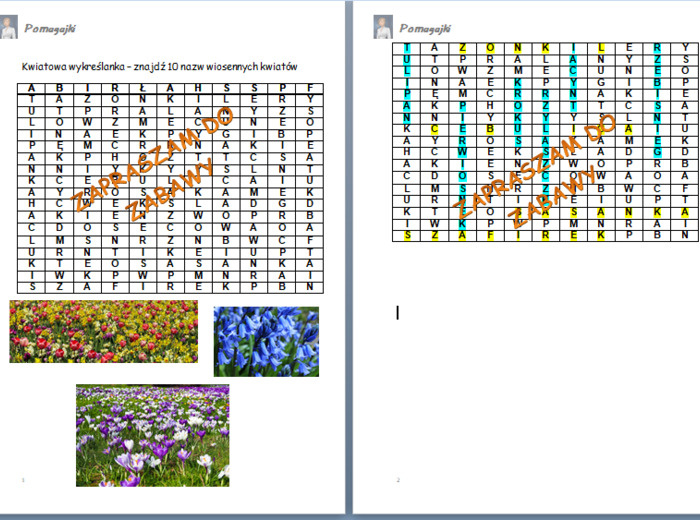The image size is (700, 520).
Task: Click yellow 'S' cell in solution grid's bottom-left corner
Action: coord(407,236)
